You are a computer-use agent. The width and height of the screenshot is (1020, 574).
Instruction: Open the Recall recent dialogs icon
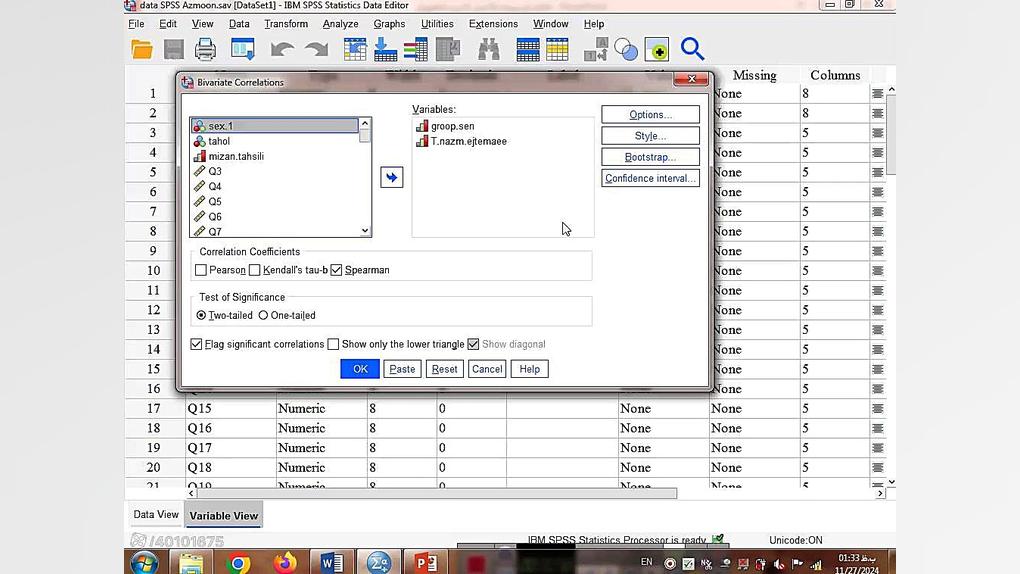click(243, 49)
